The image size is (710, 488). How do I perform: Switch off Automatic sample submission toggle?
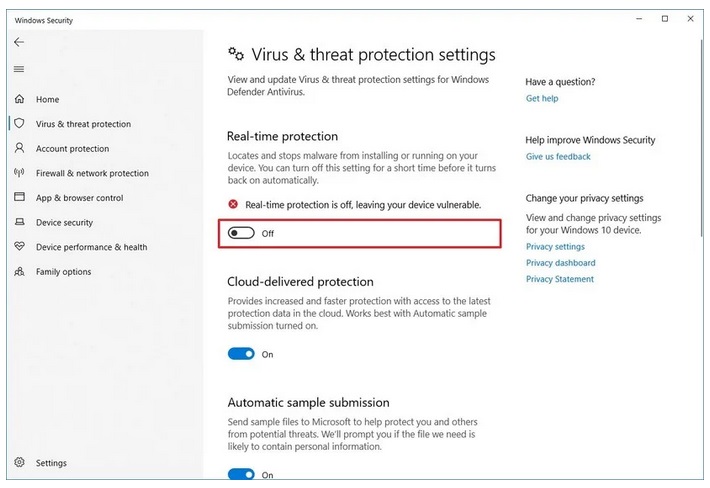click(241, 475)
